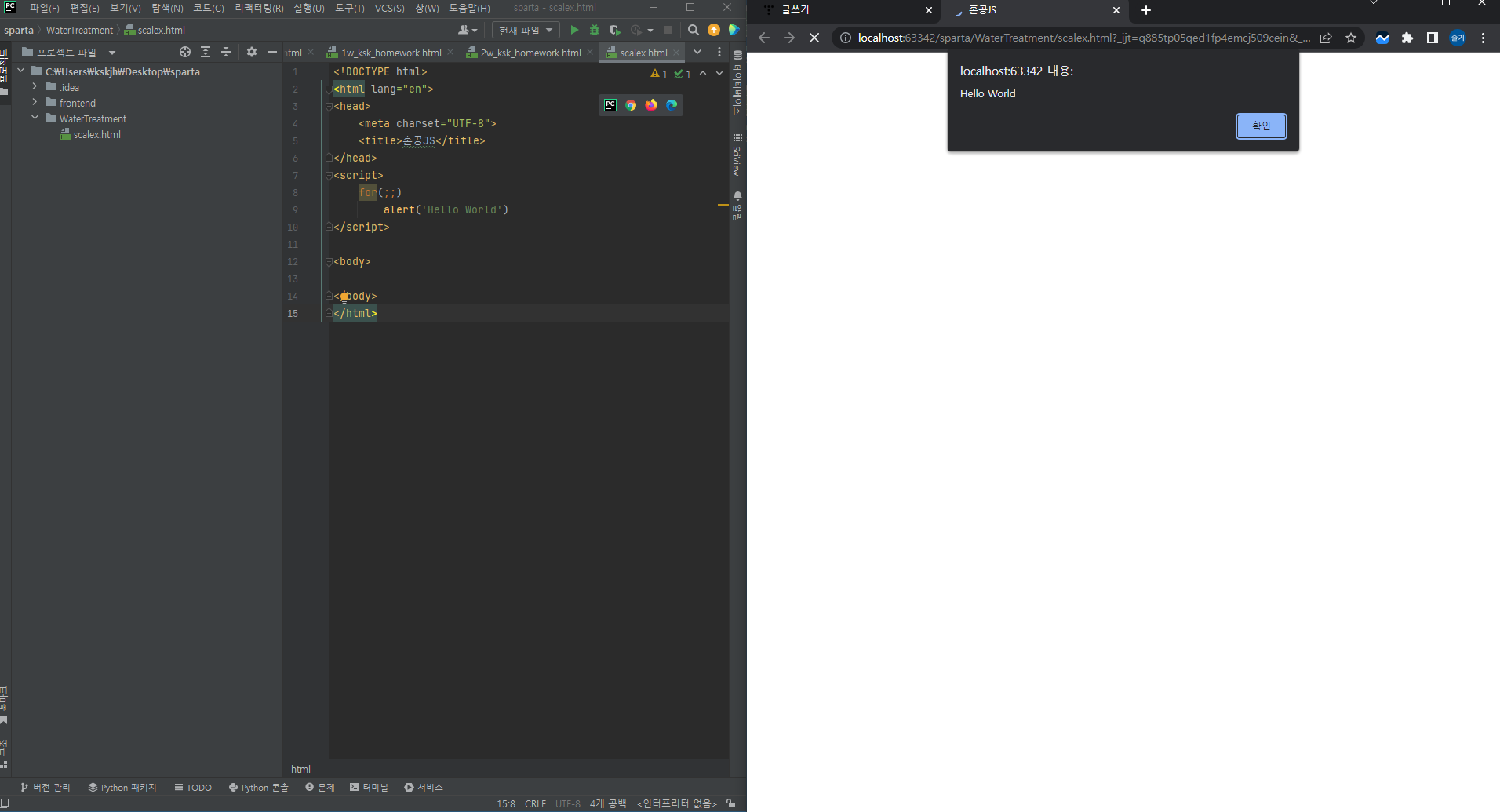Open the code-with-me colorful icon in PyCharm toolbar
This screenshot has height=812, width=1500.
pos(734,30)
